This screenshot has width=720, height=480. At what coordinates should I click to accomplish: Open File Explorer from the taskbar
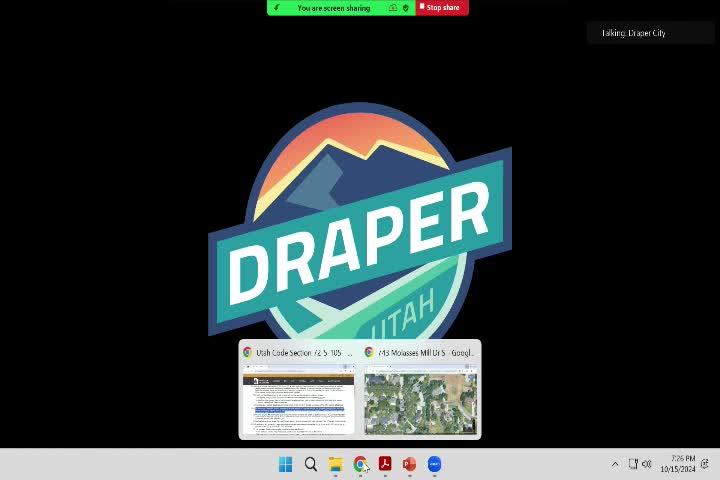coord(336,464)
